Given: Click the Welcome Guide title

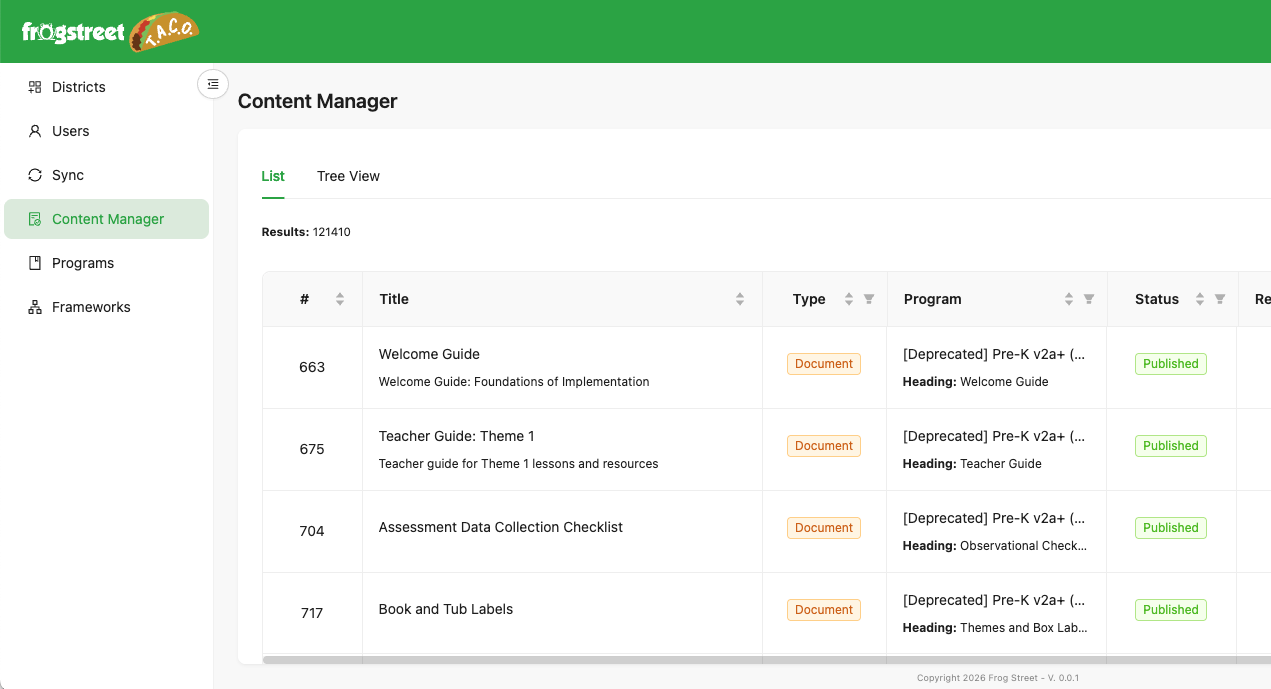Looking at the screenshot, I should pos(429,354).
